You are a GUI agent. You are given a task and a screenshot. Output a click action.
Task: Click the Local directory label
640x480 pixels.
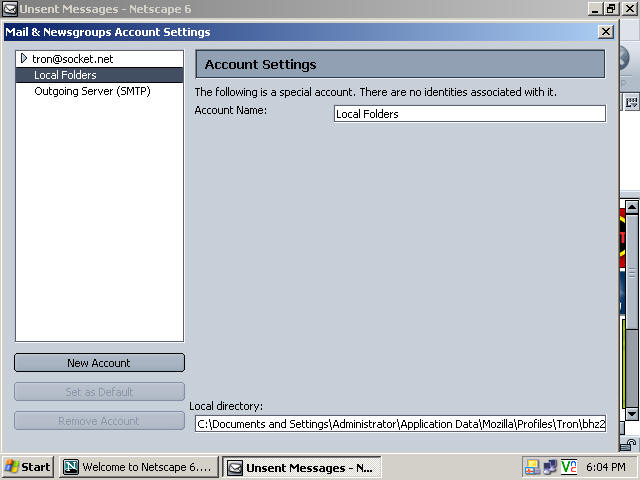click(x=226, y=406)
